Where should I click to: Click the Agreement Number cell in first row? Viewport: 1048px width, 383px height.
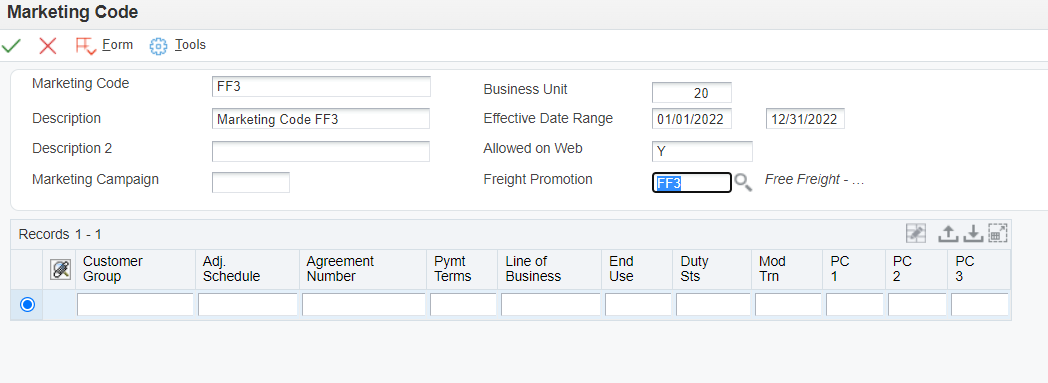click(364, 305)
